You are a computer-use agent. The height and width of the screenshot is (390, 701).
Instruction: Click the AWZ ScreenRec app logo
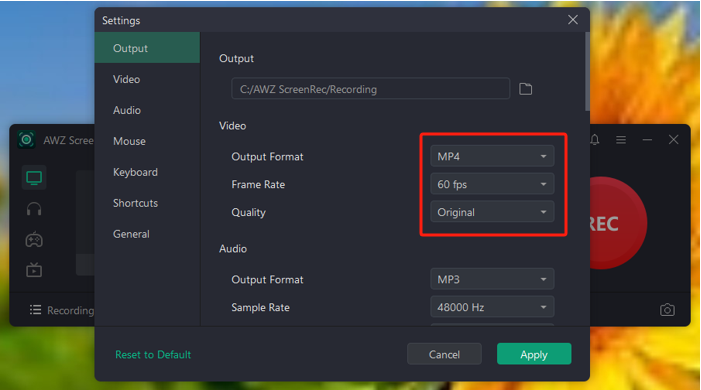(x=26, y=140)
